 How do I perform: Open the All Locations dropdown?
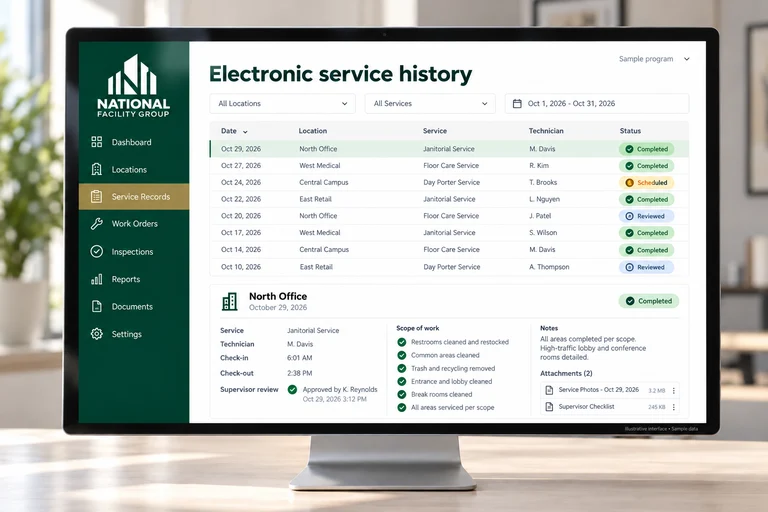coord(283,103)
